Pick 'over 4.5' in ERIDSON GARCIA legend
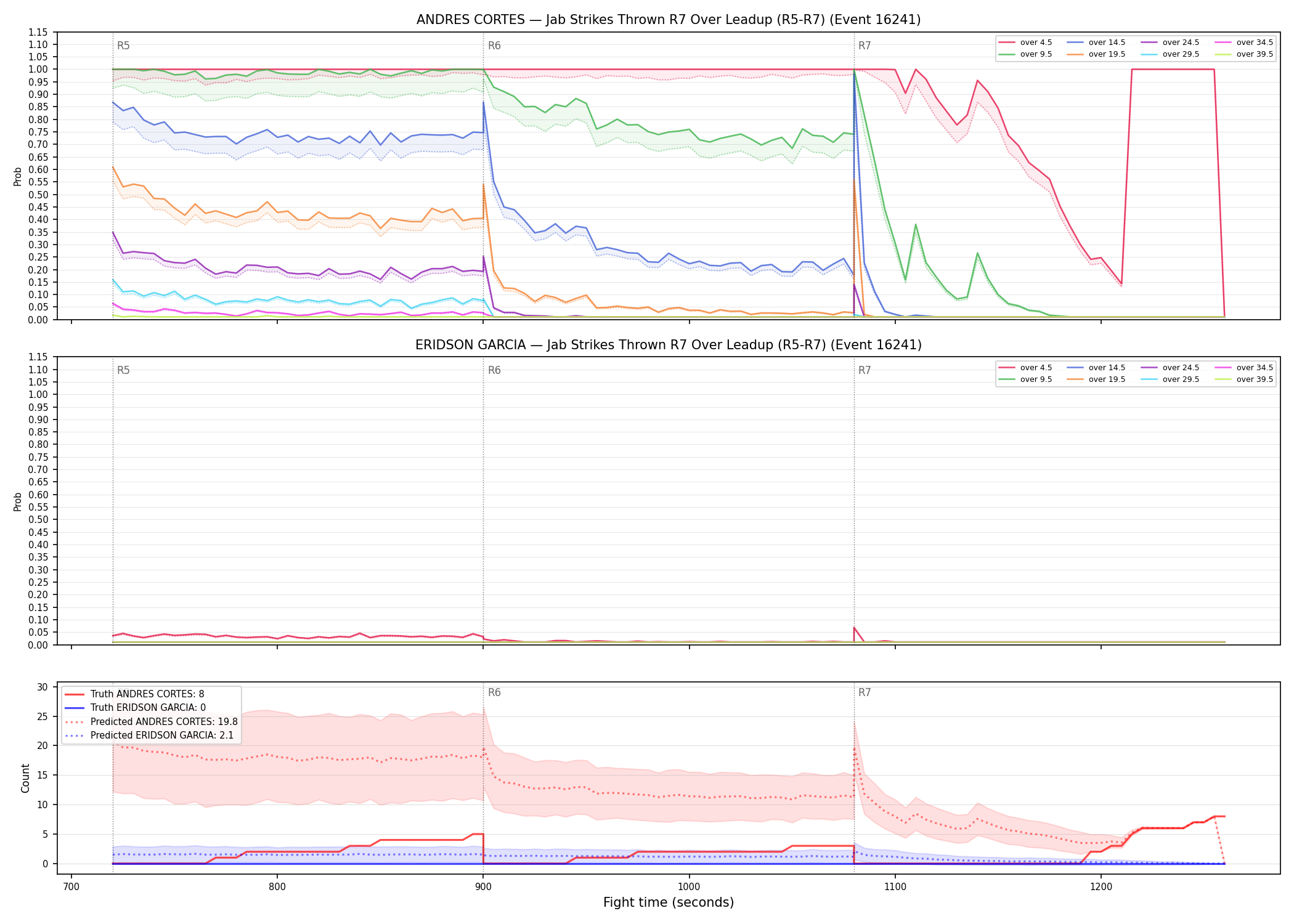 click(1025, 368)
